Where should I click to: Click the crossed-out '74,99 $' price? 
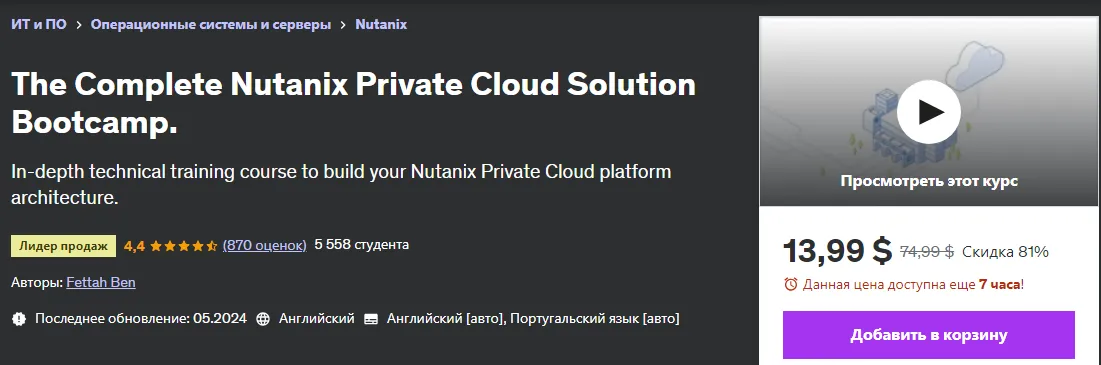926,251
